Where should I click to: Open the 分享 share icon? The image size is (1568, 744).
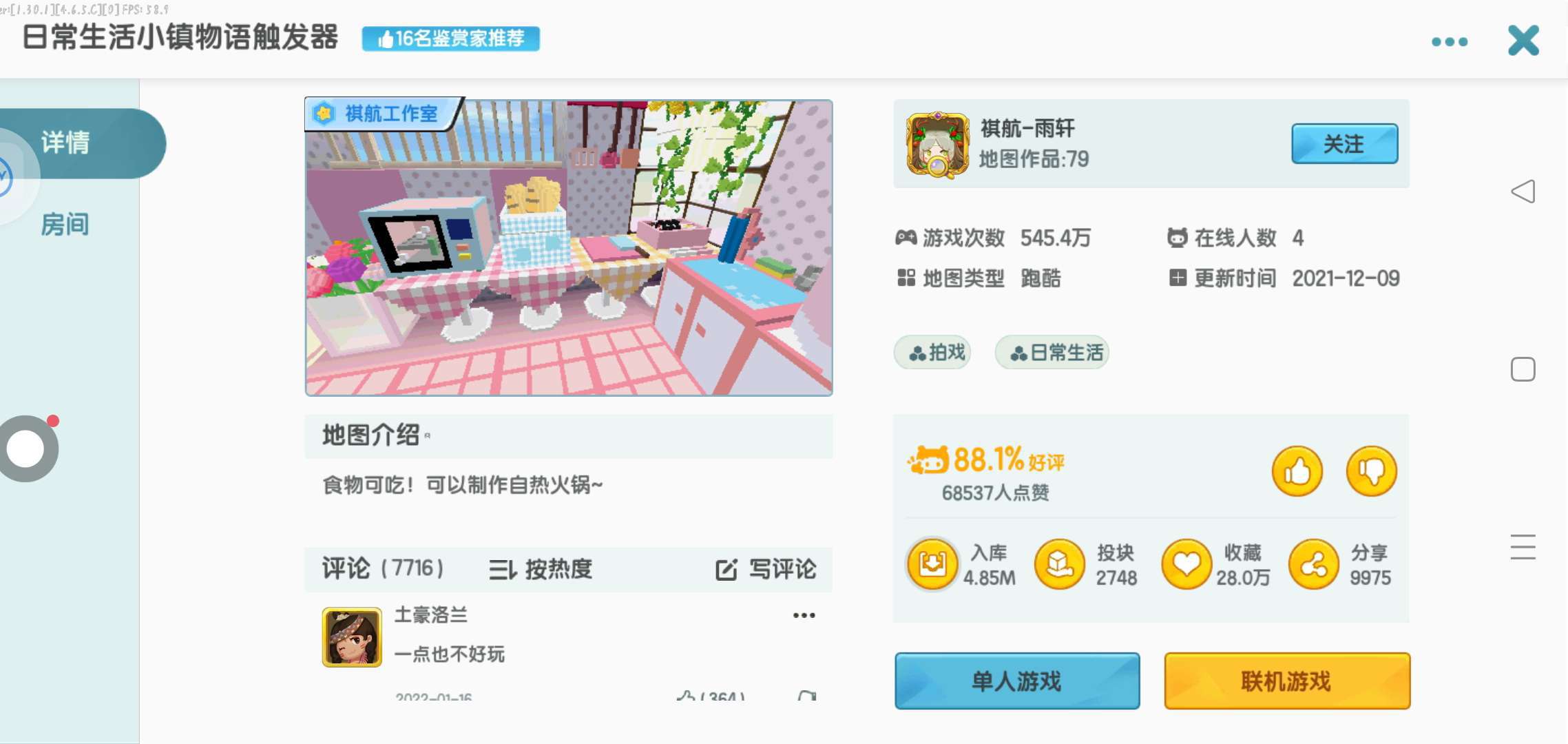pos(1313,564)
